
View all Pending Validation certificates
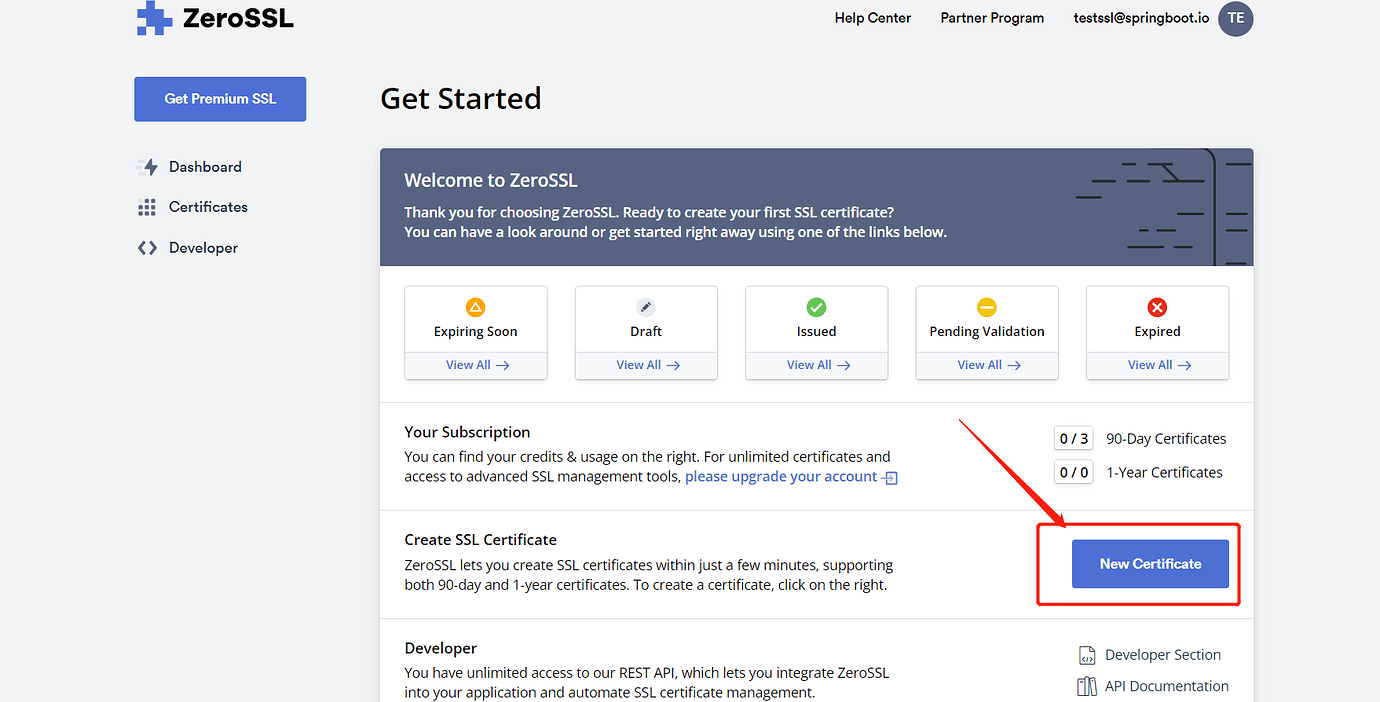[989, 365]
